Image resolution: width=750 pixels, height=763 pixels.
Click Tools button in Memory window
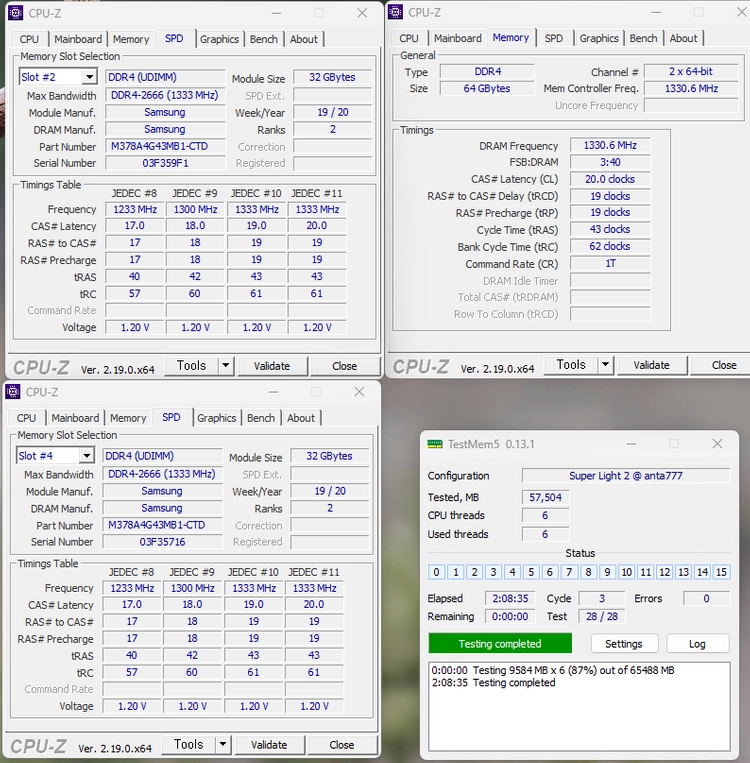[571, 364]
